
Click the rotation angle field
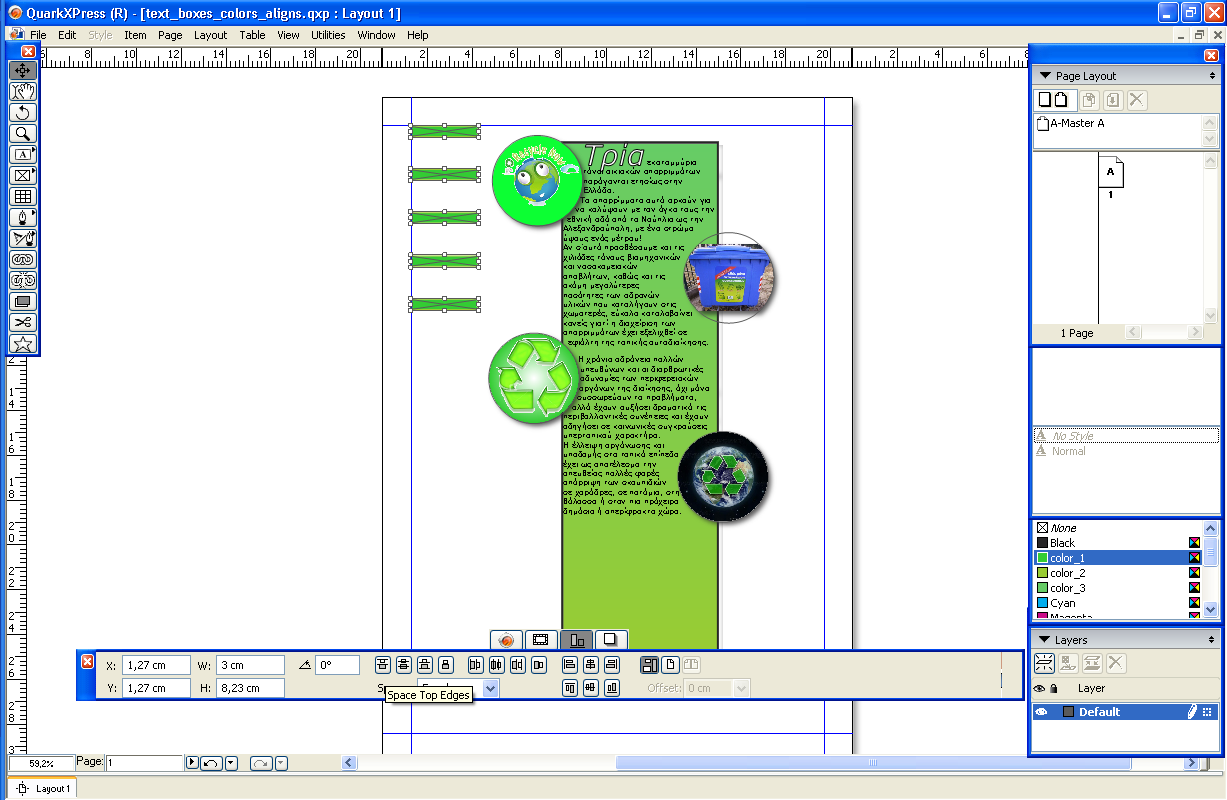coord(337,665)
